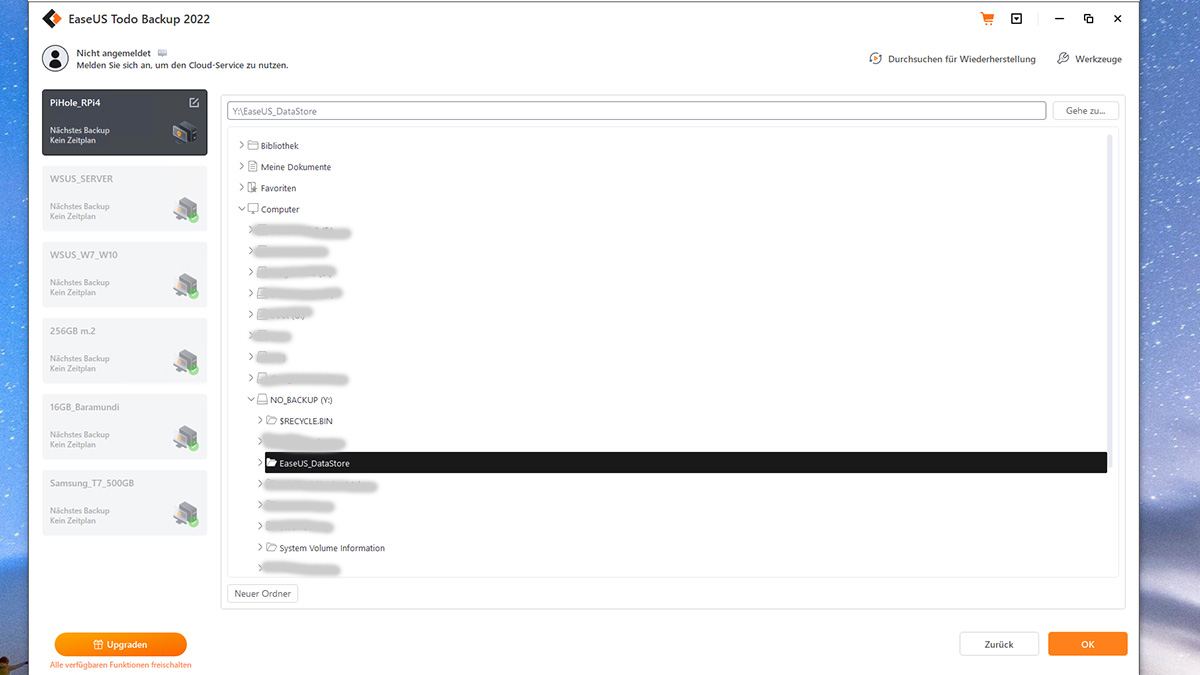Image resolution: width=1200 pixels, height=675 pixels.
Task: Select the WSUS_W7_W10 backup task
Action: (125, 274)
